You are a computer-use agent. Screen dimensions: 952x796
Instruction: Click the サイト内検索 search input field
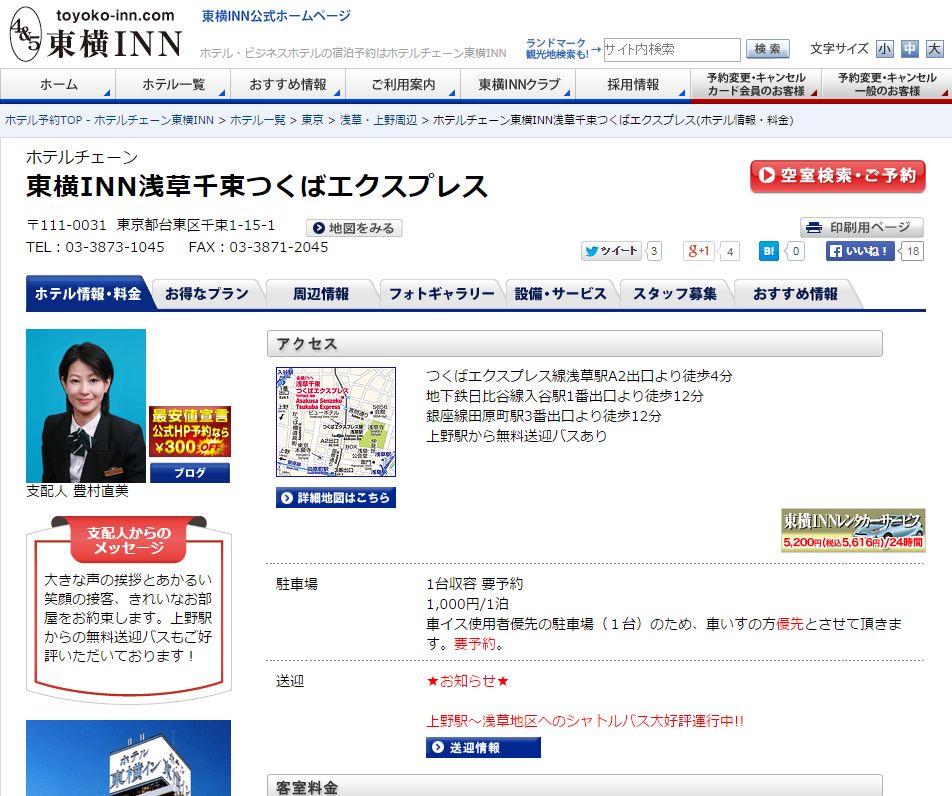[672, 49]
